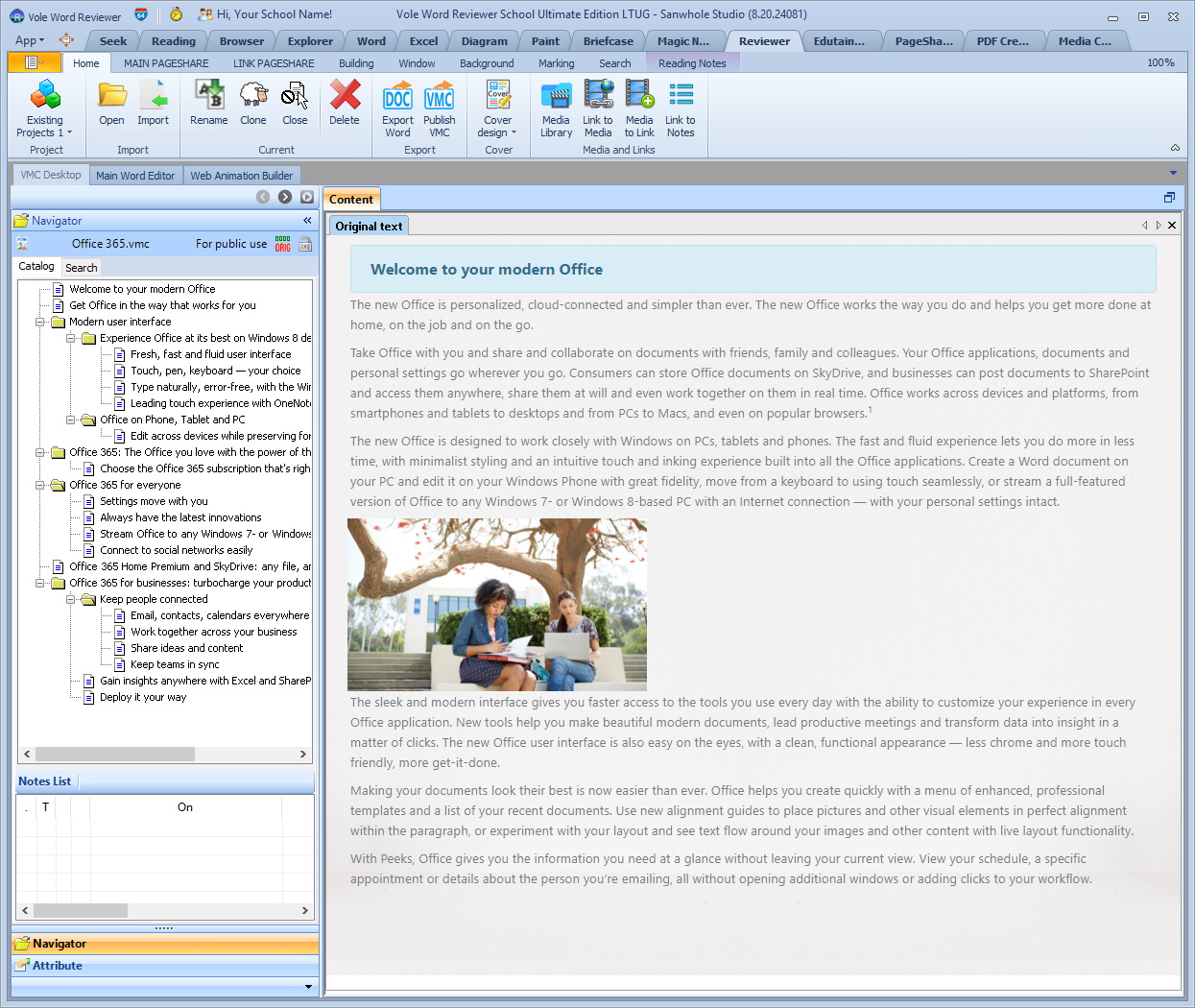Image resolution: width=1195 pixels, height=1008 pixels.
Task: Select 'Welcome to your modern Office' tree item
Action: tap(142, 289)
